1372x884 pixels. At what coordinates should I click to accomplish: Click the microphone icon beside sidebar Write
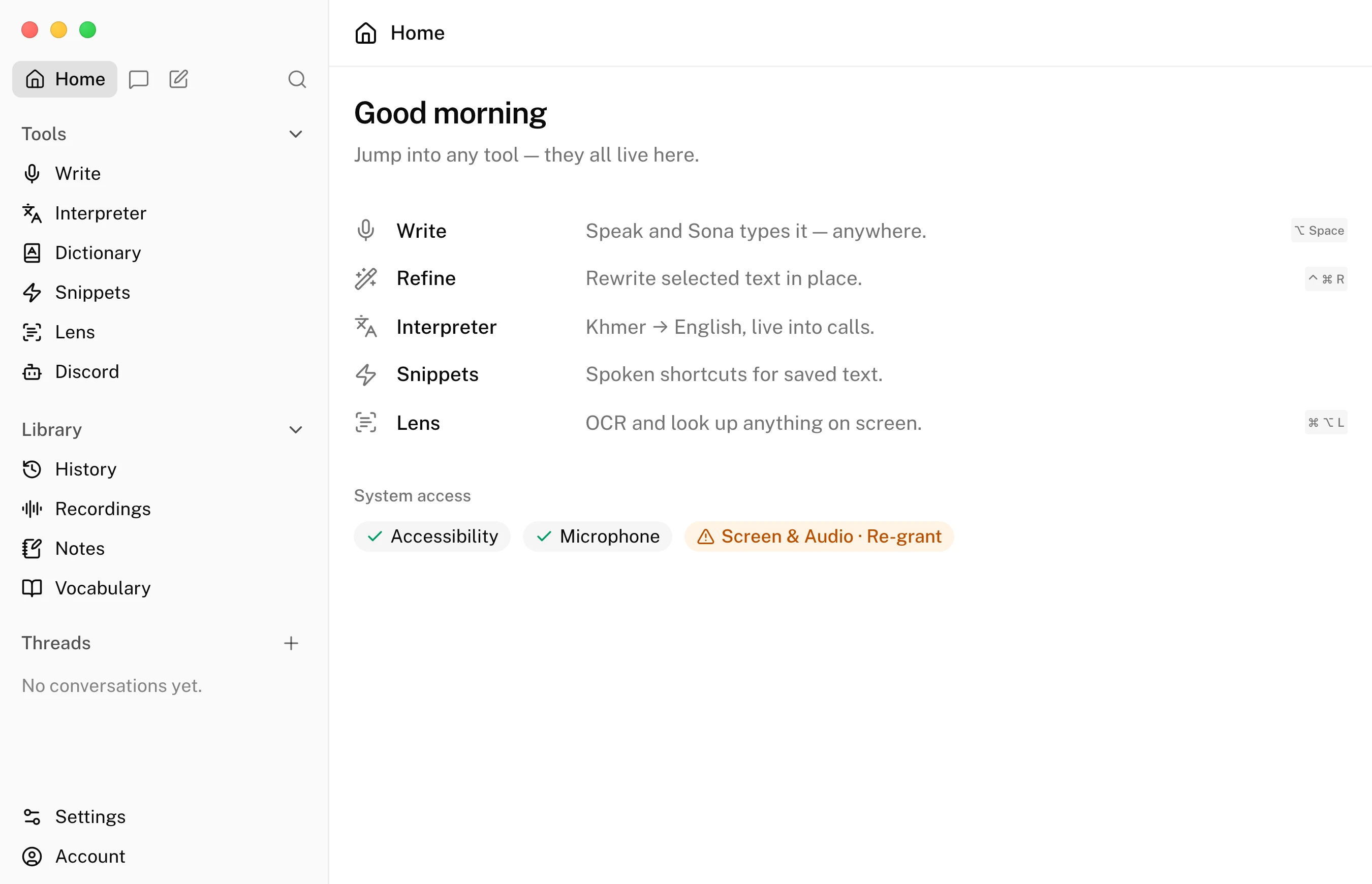click(32, 173)
